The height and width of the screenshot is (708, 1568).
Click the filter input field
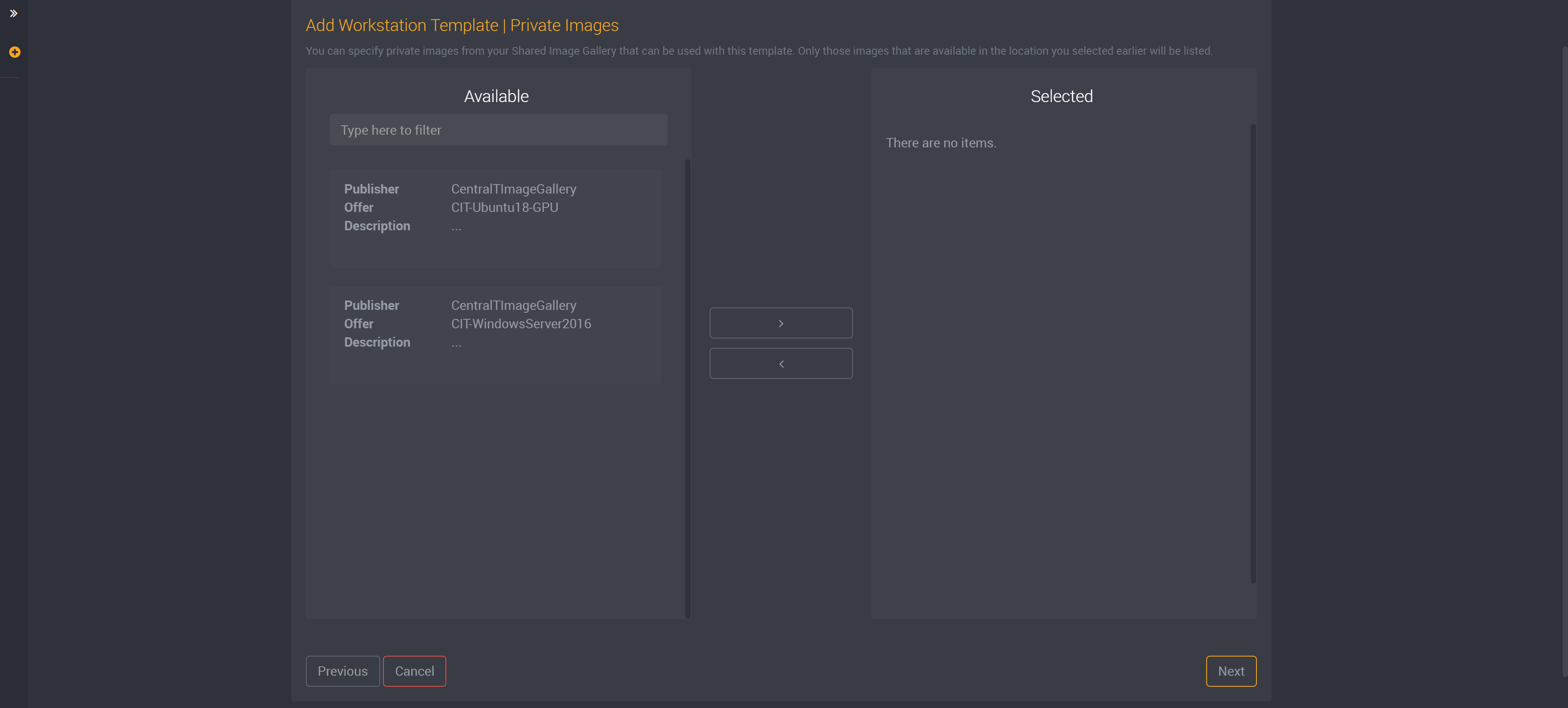(x=498, y=129)
